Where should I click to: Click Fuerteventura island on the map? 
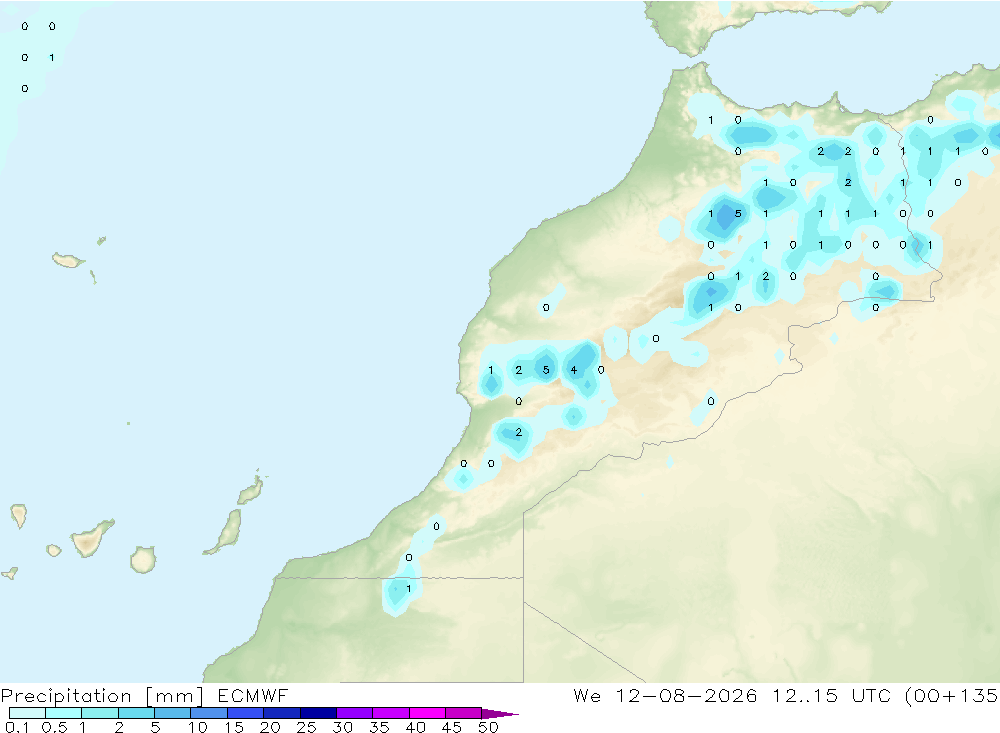[x=225, y=531]
